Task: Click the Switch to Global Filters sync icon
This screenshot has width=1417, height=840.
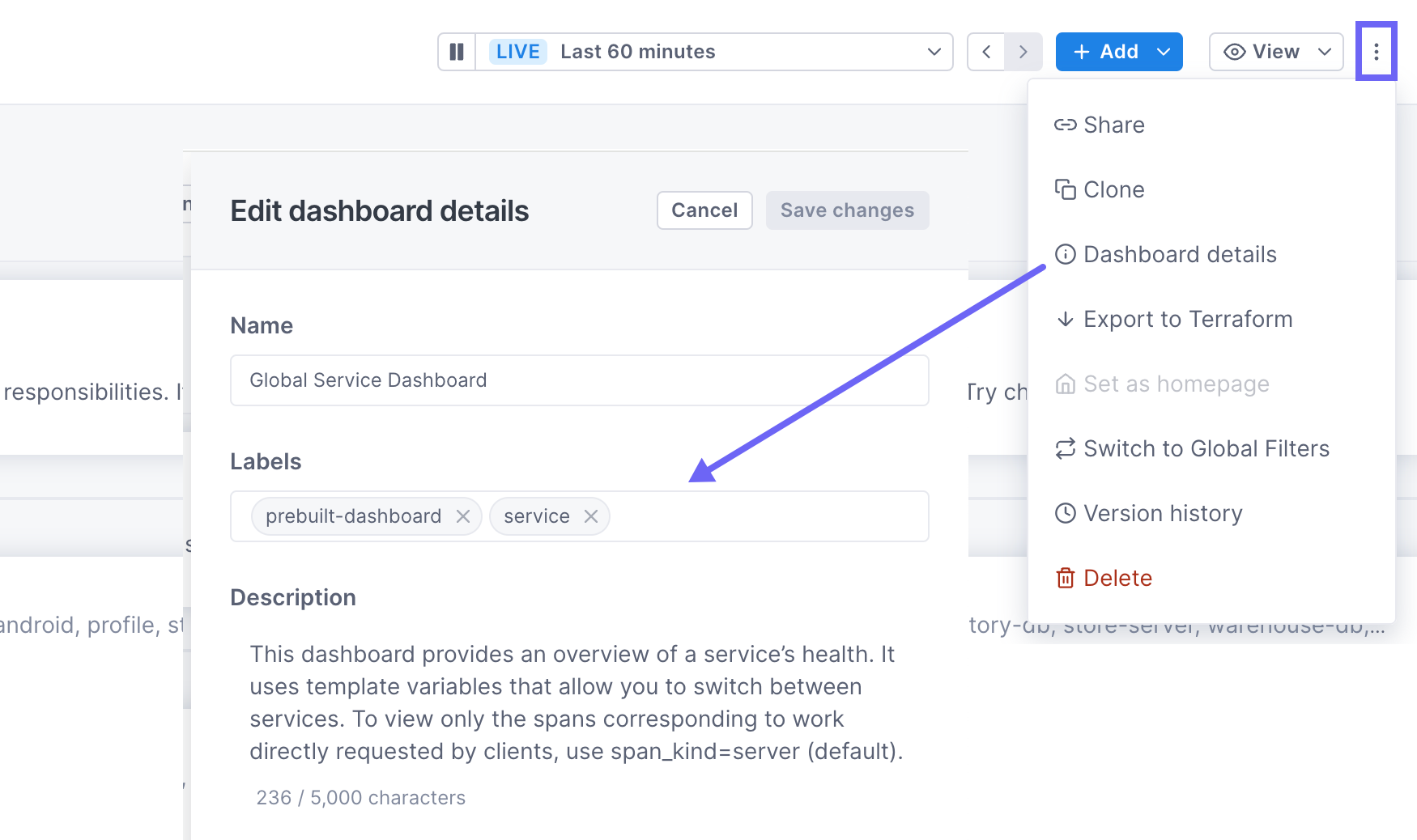Action: (1066, 448)
